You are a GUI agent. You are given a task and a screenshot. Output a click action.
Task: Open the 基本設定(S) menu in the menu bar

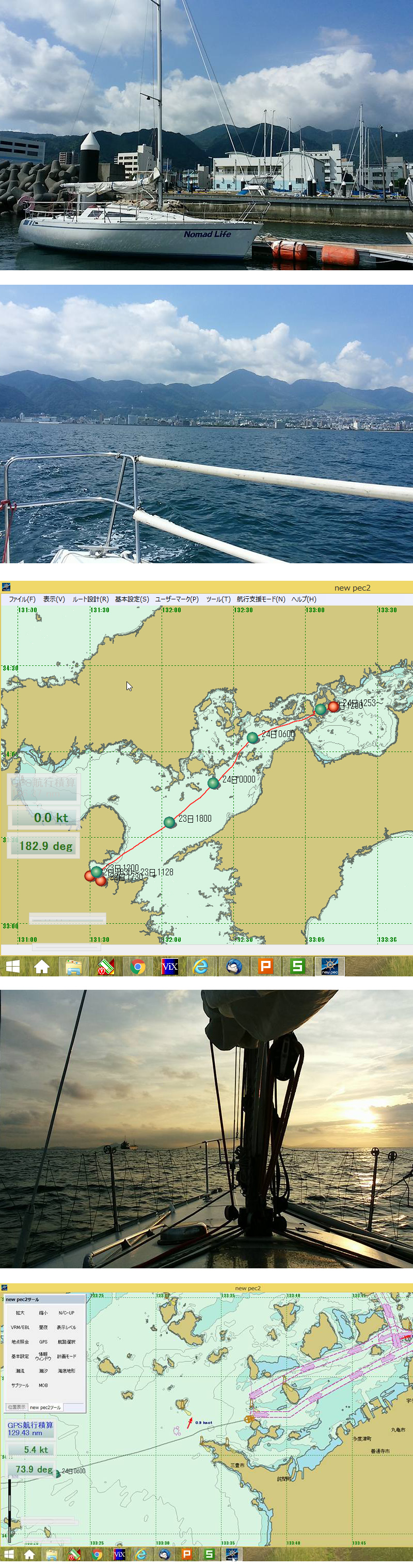click(x=132, y=599)
